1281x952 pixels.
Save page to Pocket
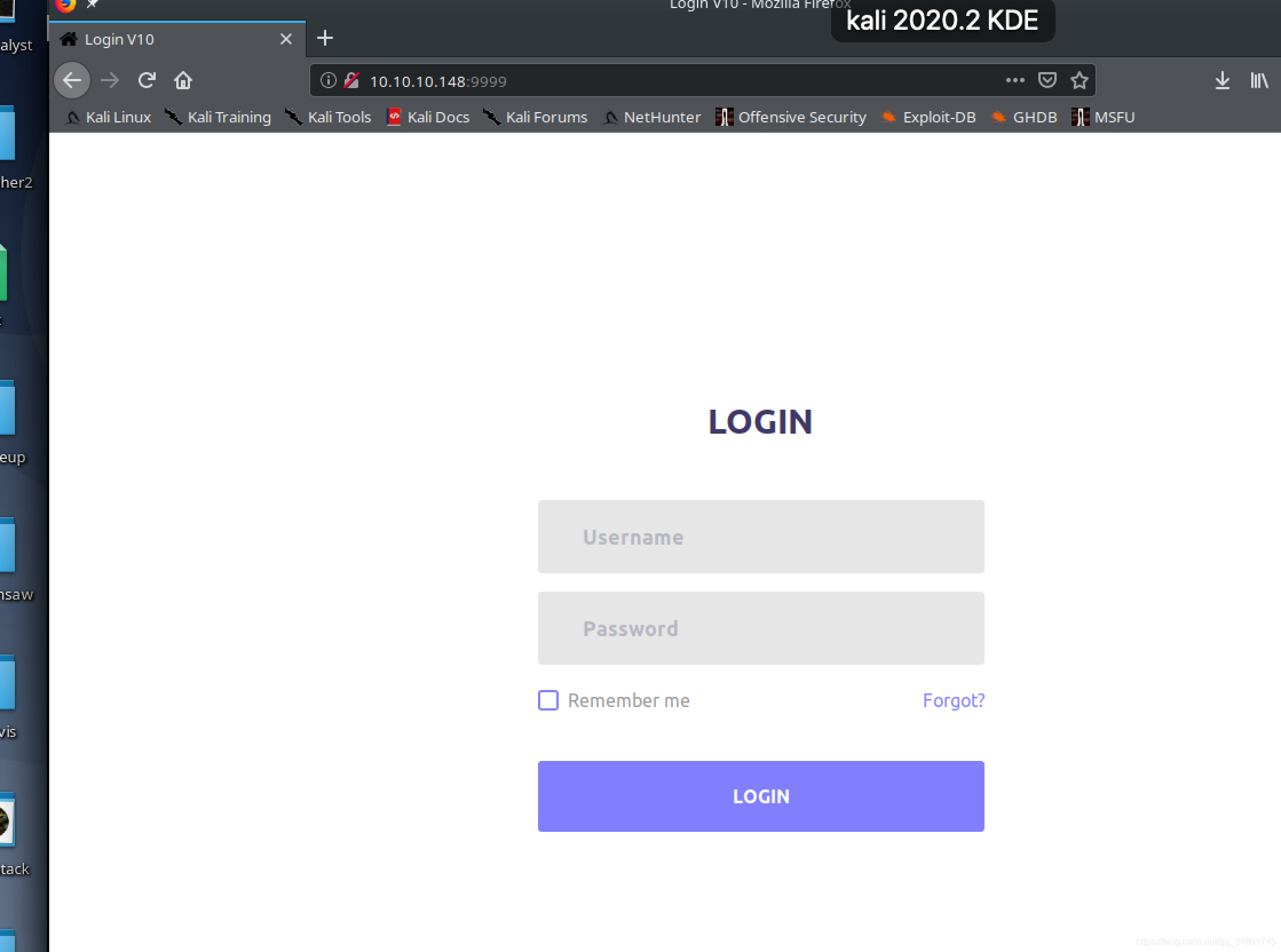click(1047, 80)
